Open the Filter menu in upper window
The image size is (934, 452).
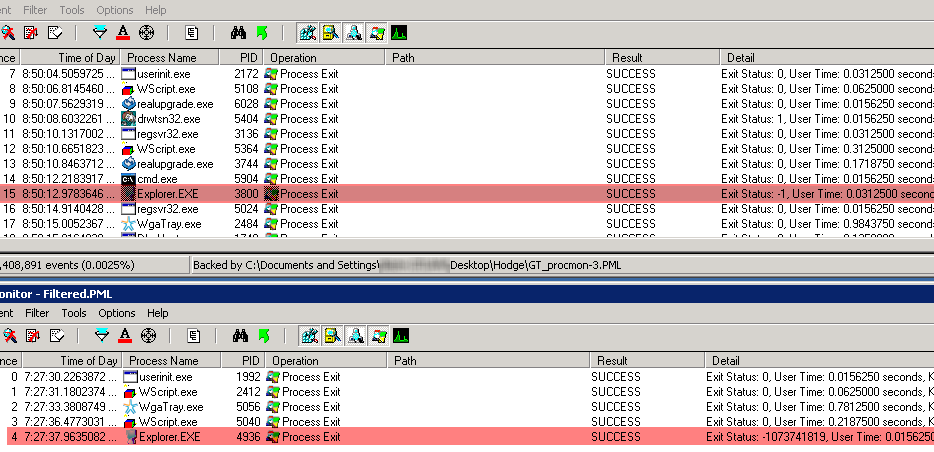coord(35,9)
